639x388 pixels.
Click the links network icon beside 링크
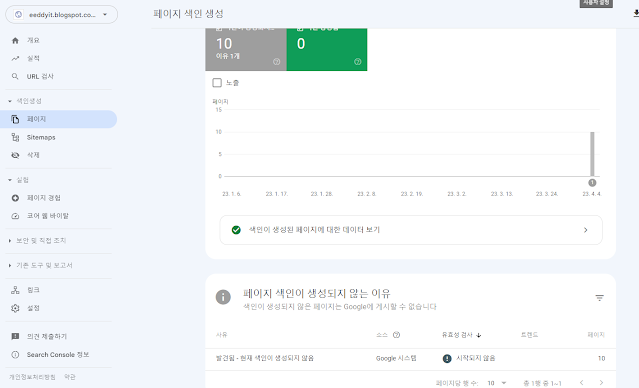click(x=15, y=290)
